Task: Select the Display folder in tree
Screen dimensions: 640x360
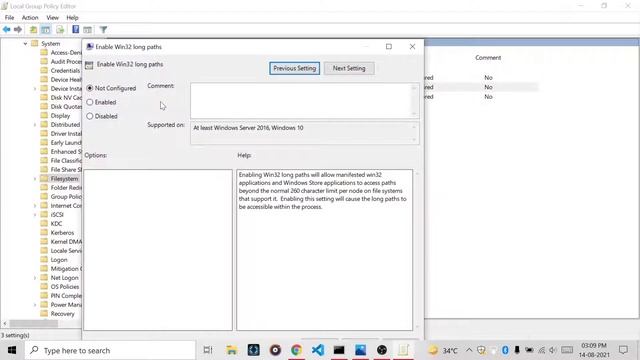Action: coord(60,116)
